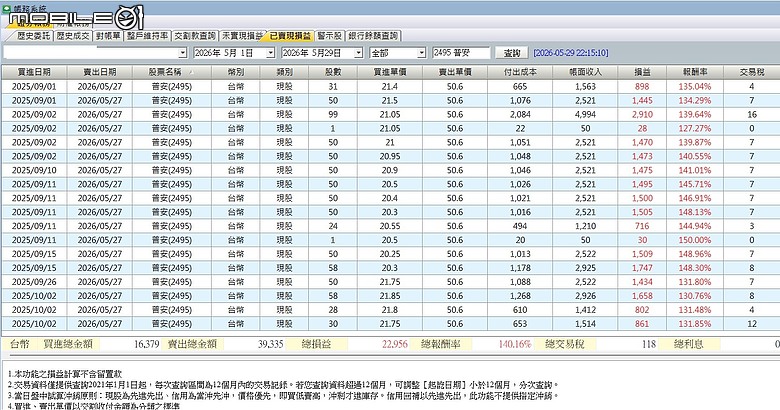Select the return rate cell 135.04%
The image size is (780, 410).
(x=695, y=87)
